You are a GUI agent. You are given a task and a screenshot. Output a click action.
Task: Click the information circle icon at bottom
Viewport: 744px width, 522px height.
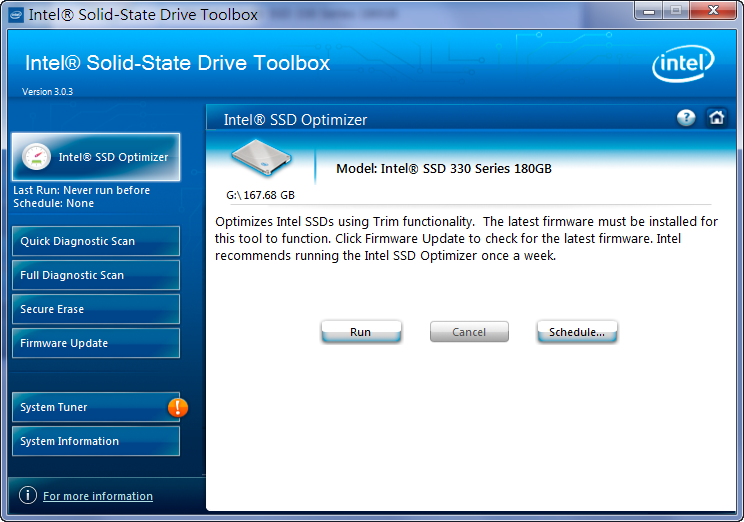tap(28, 495)
